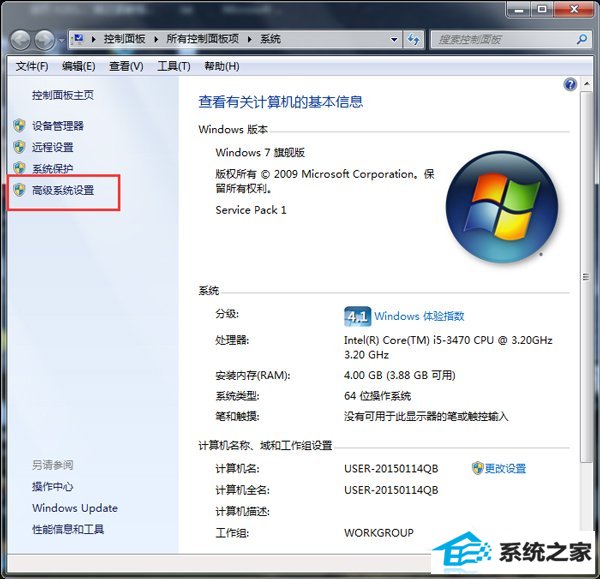Open 性能信息和工具 link
This screenshot has width=600, height=579.
(68, 530)
